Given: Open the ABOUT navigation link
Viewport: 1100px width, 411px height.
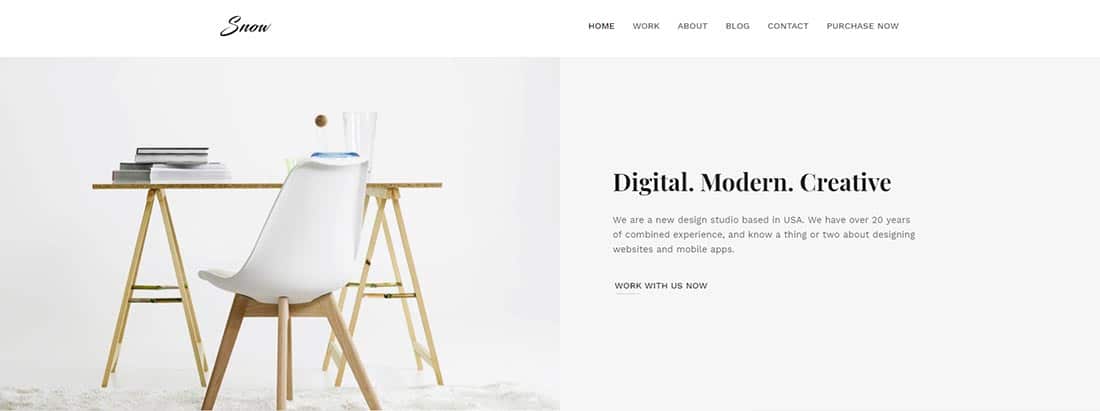Looking at the screenshot, I should pos(692,26).
